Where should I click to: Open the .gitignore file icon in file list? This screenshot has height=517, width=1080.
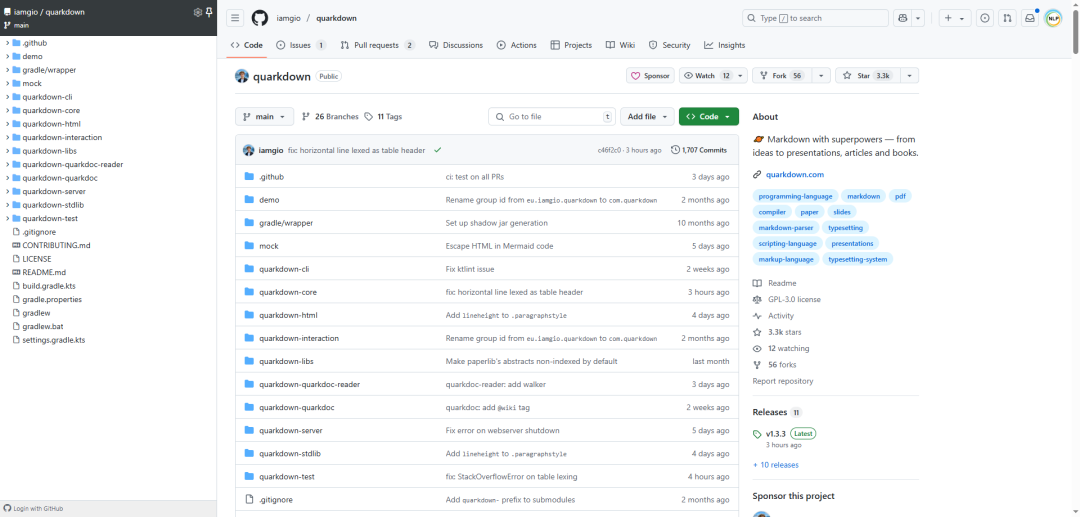click(249, 500)
